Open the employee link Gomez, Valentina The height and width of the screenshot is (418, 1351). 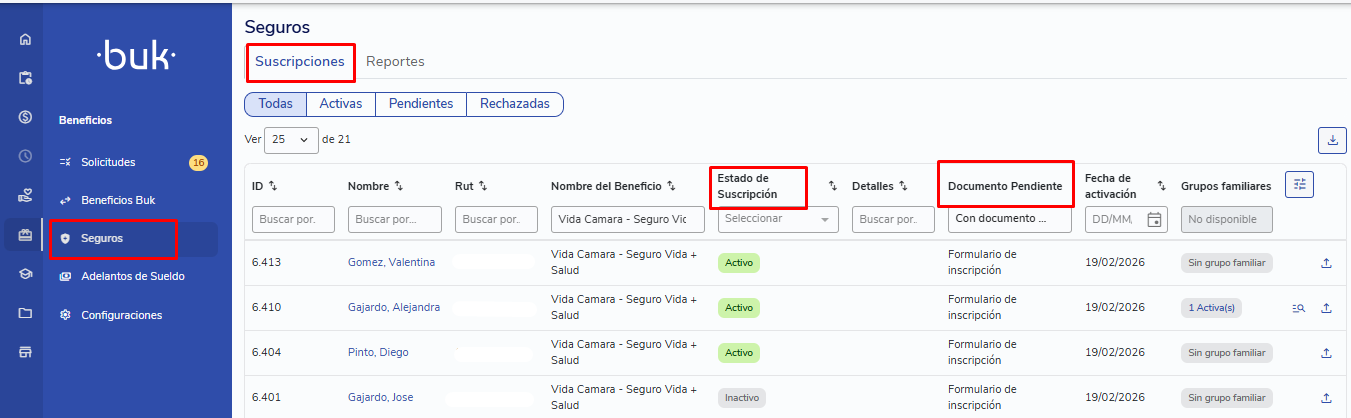[391, 263]
